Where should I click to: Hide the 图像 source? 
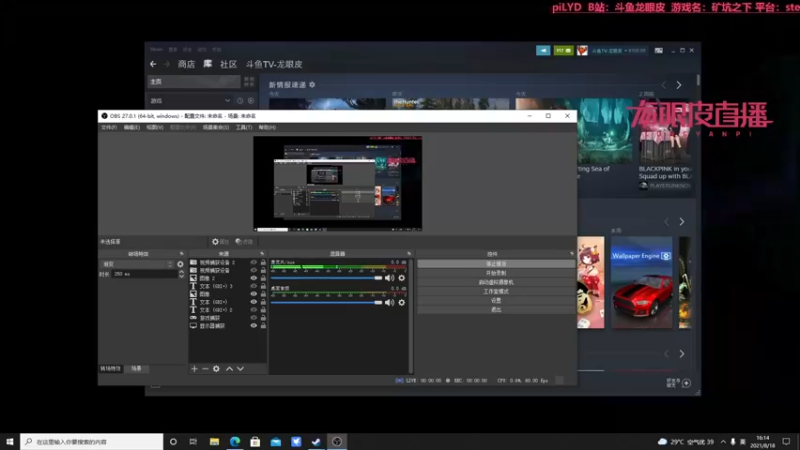(254, 294)
